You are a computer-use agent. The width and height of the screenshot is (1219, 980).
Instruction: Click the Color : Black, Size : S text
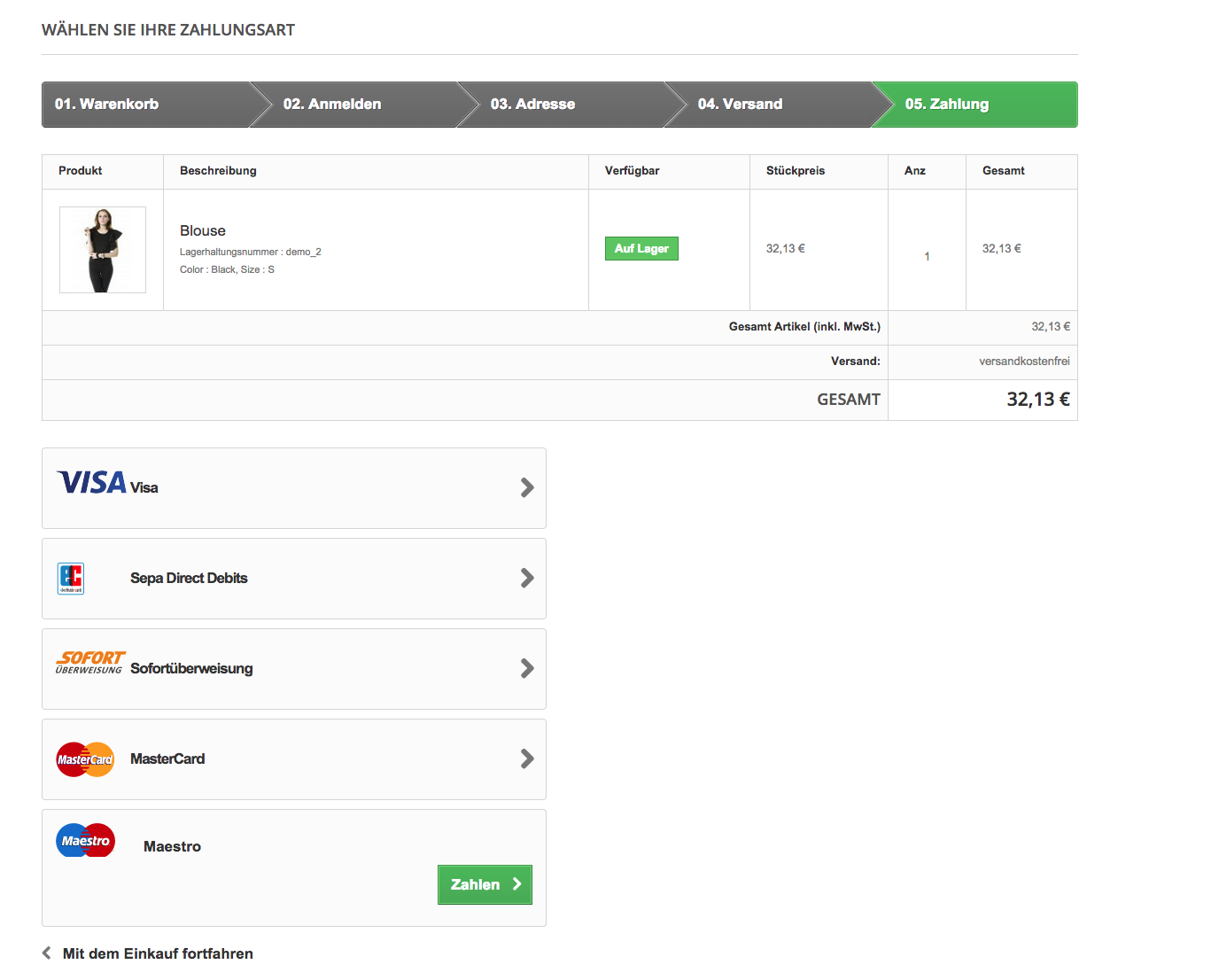tap(227, 269)
